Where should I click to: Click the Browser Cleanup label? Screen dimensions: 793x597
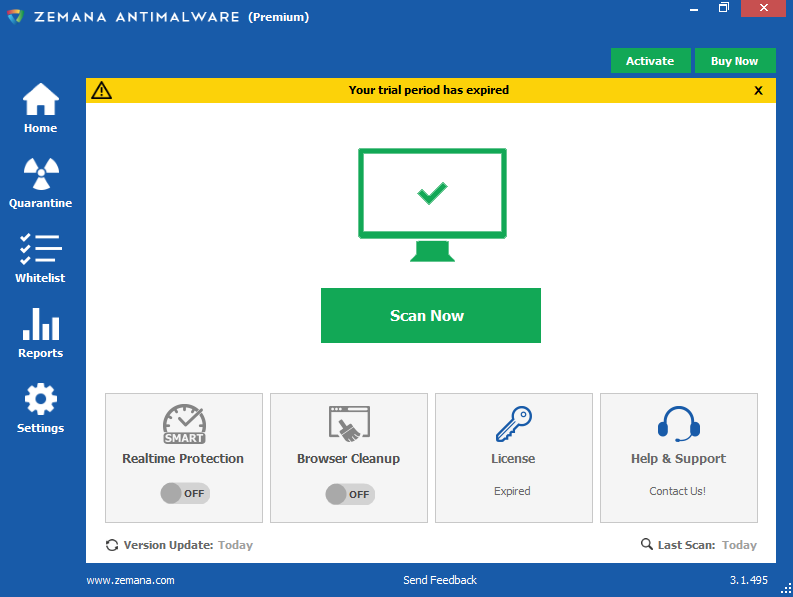[x=348, y=458]
